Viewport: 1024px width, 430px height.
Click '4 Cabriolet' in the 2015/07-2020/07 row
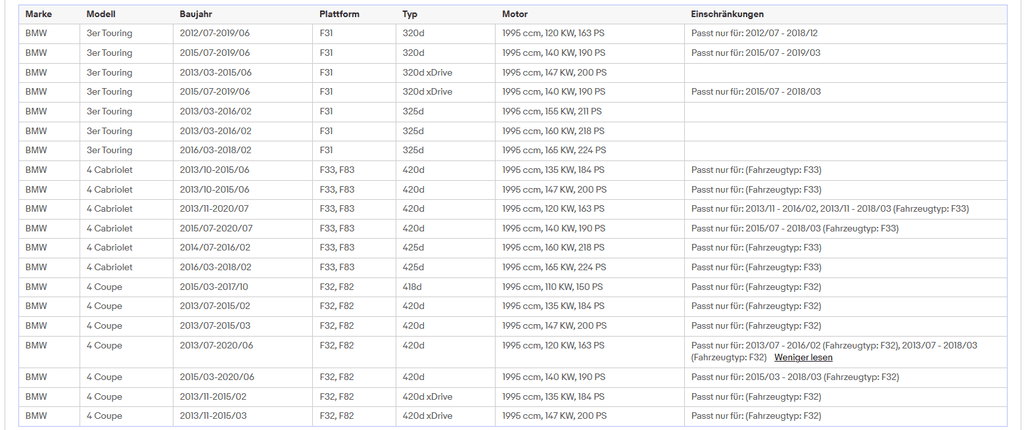pos(109,229)
